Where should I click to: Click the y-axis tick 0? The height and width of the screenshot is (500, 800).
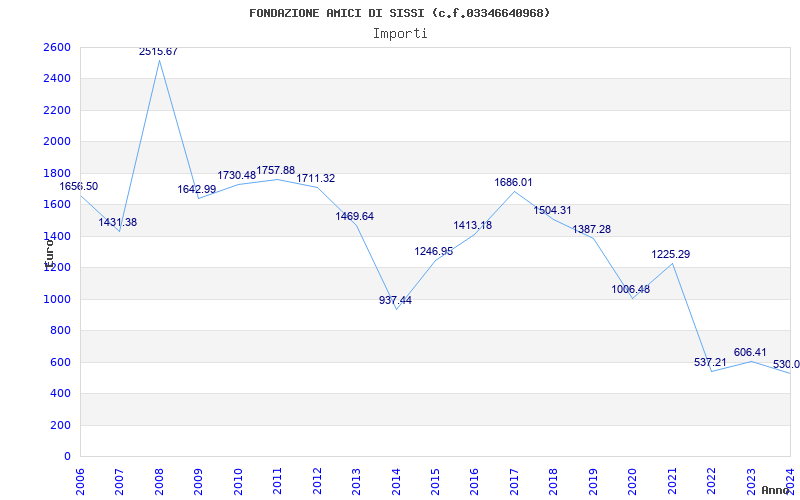[67, 457]
